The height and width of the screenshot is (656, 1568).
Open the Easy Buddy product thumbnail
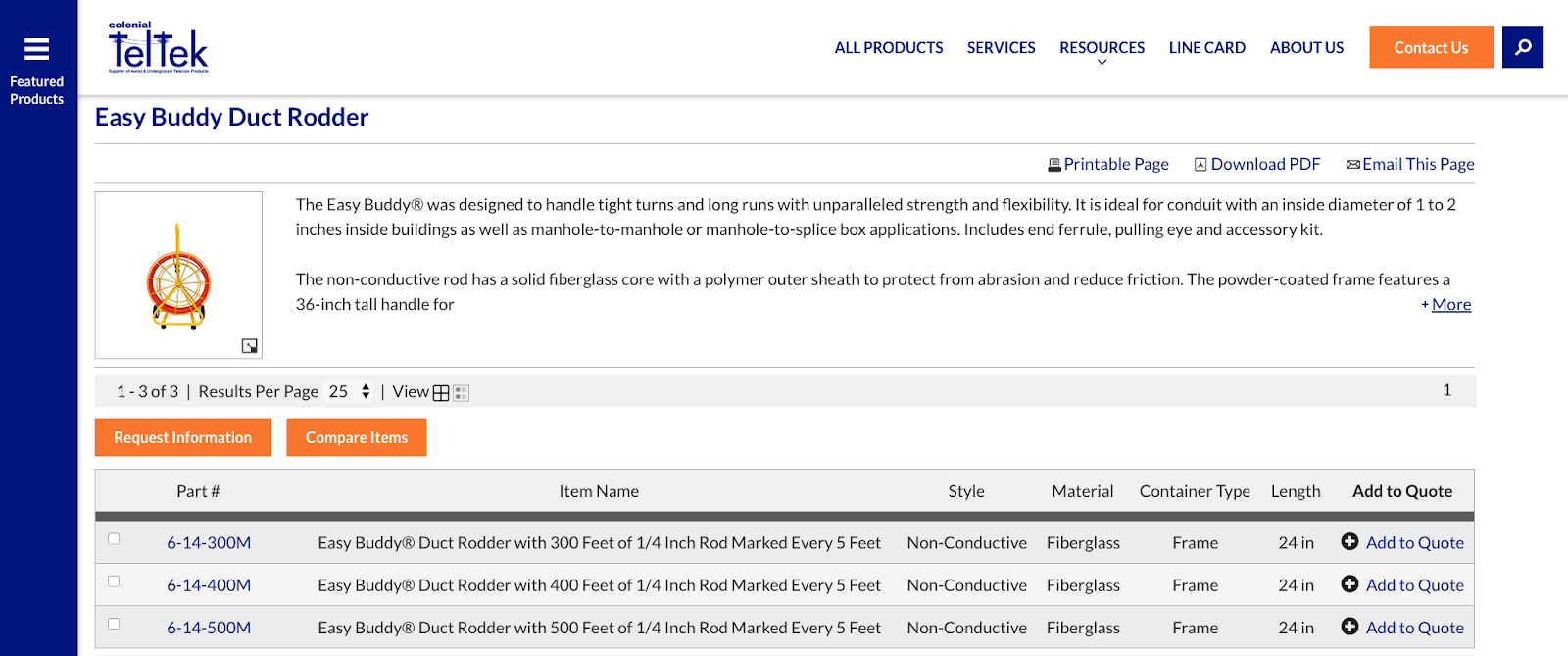coord(178,276)
